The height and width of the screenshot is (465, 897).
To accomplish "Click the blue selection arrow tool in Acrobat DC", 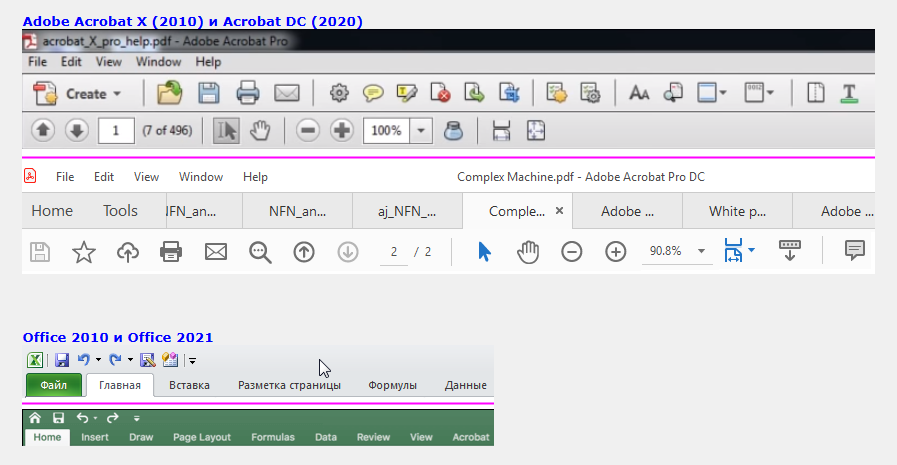I will [x=484, y=252].
